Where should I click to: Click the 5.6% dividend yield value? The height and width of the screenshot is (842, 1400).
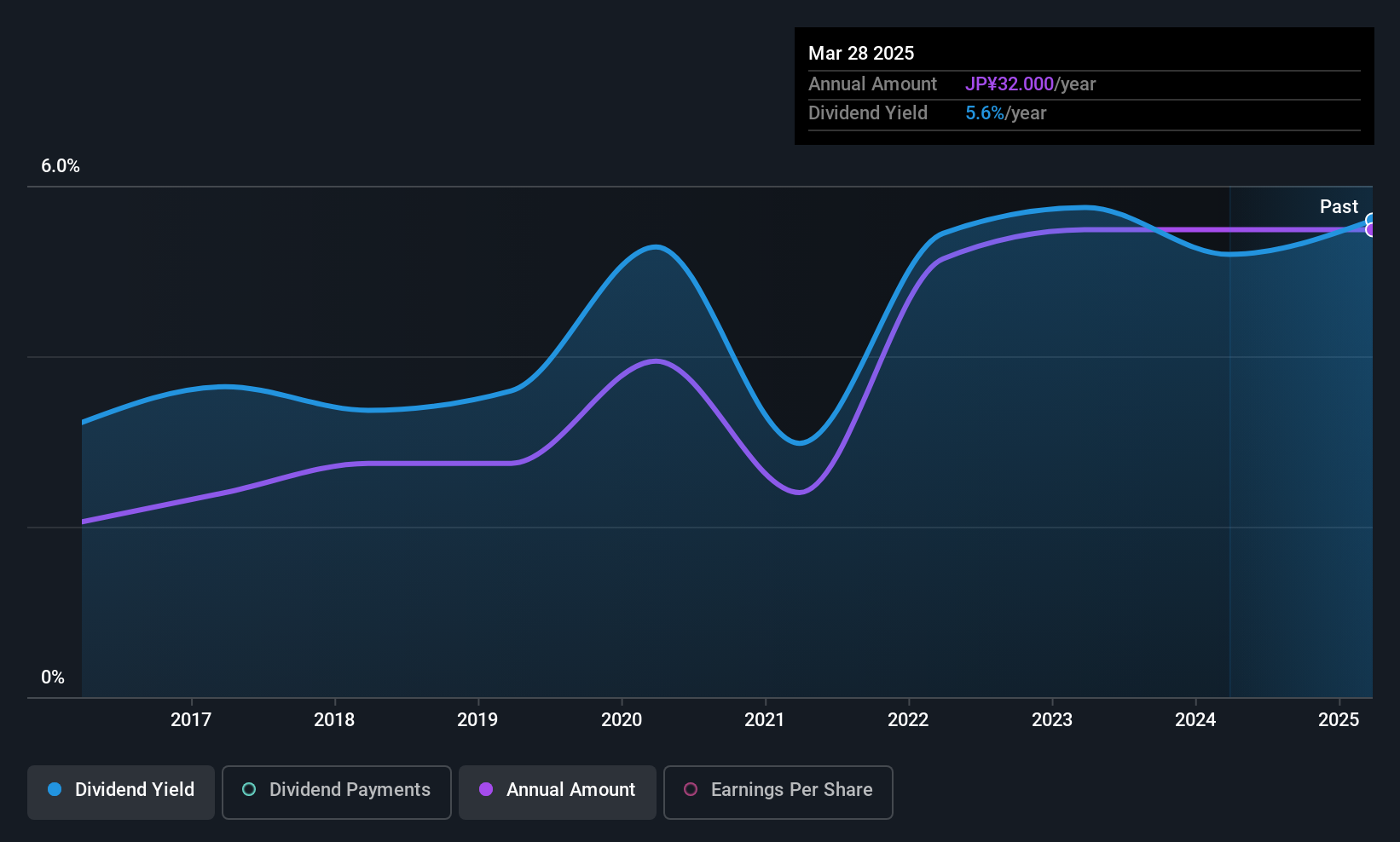tap(985, 113)
